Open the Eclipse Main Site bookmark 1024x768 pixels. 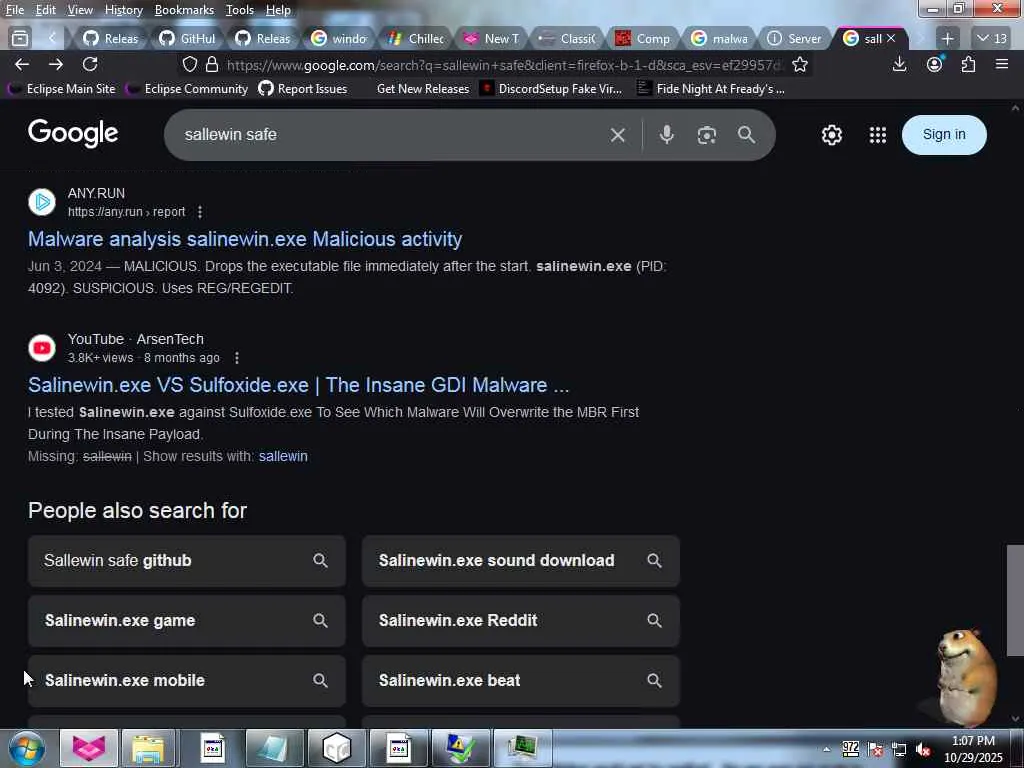pos(61,89)
